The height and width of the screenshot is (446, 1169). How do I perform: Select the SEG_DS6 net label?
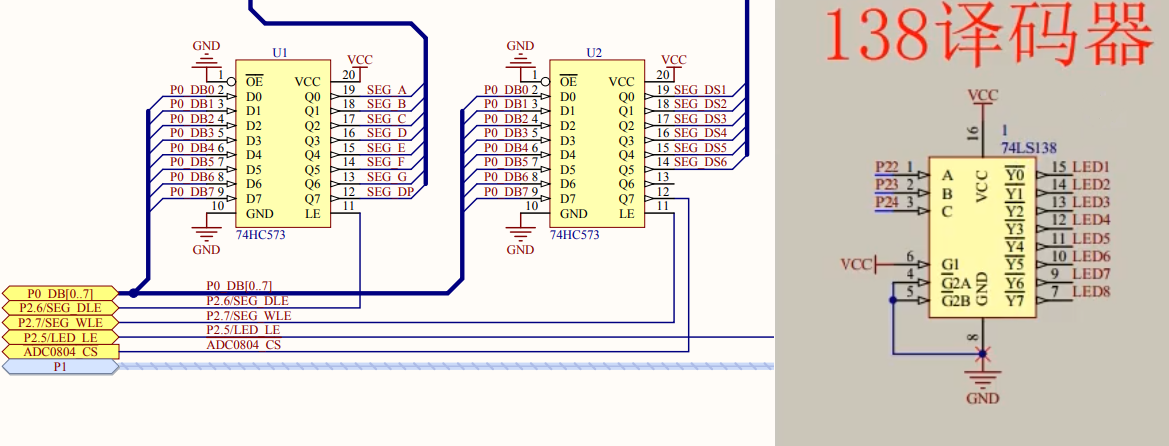(700, 163)
